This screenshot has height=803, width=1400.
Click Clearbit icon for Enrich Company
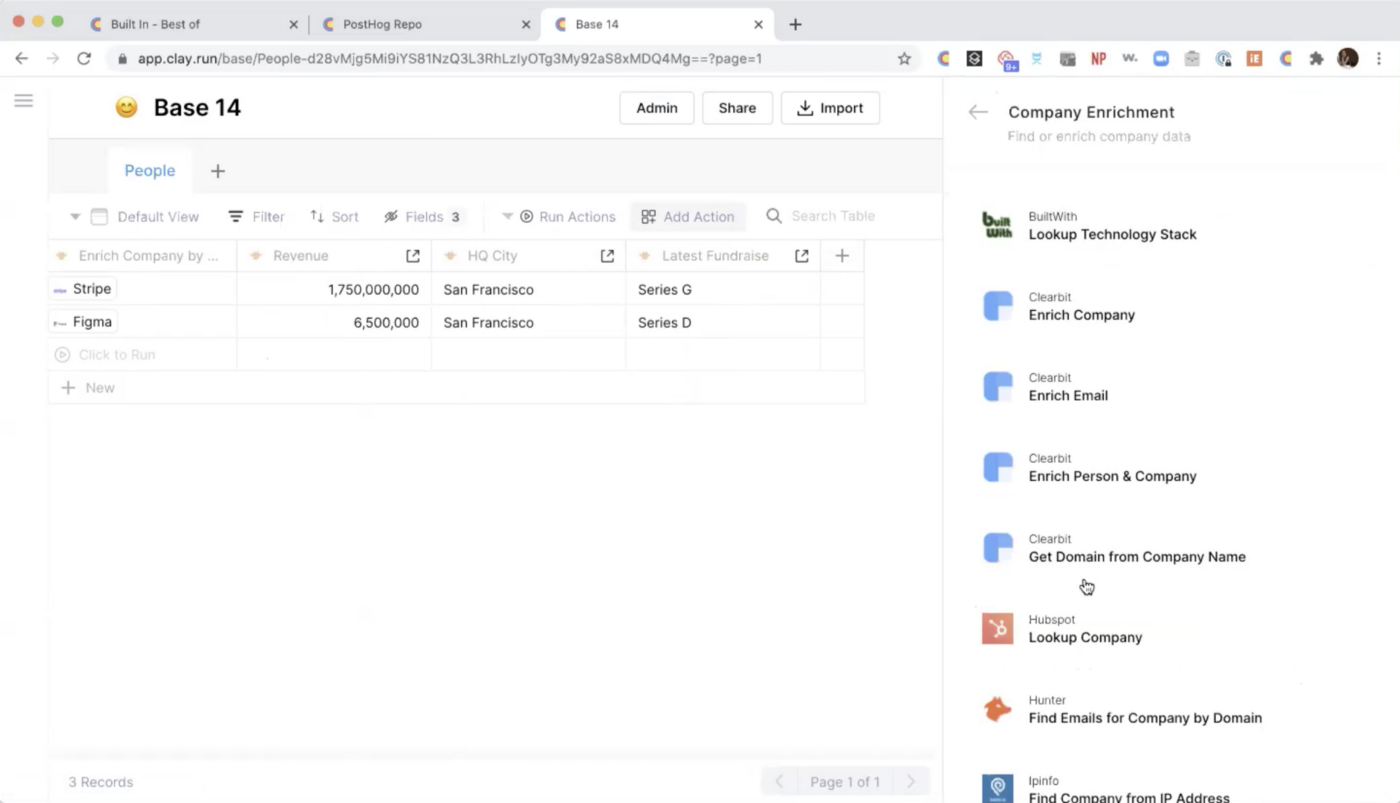coord(997,306)
